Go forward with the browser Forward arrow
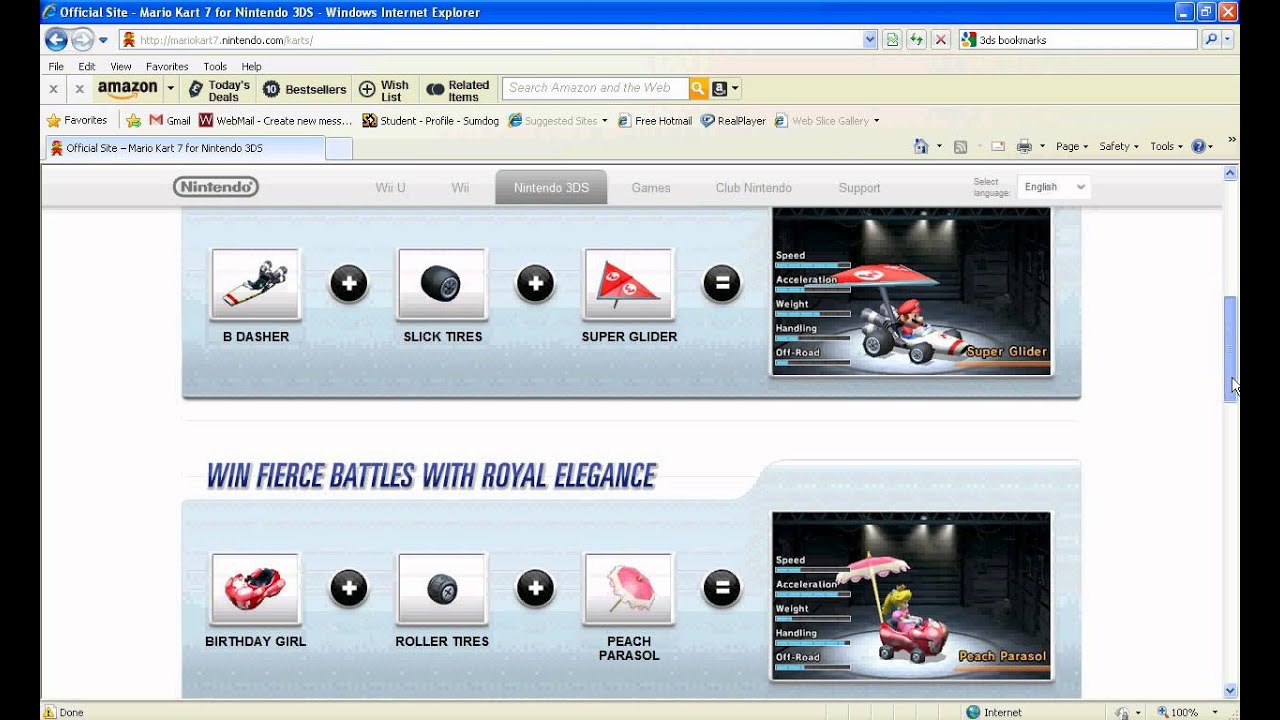 pyautogui.click(x=82, y=40)
